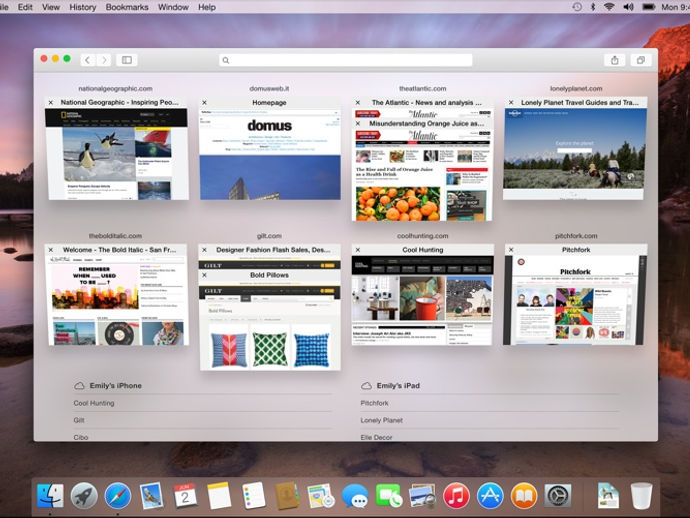Open App Store from the Dock

click(490, 496)
